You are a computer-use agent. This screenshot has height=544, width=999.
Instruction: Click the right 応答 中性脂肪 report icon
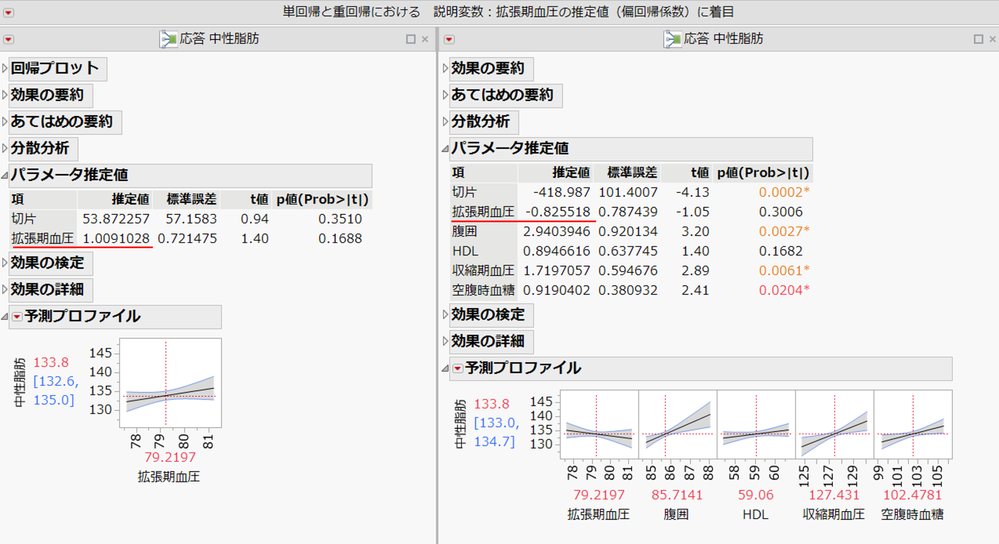[x=673, y=39]
